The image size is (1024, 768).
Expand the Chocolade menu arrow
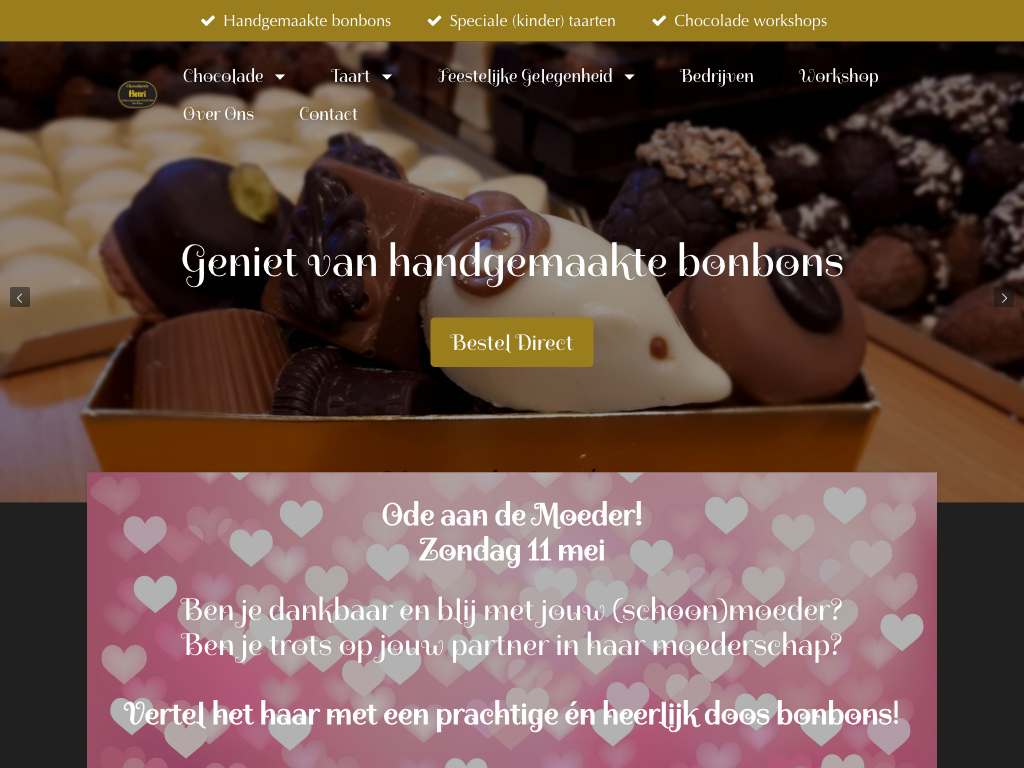[280, 76]
